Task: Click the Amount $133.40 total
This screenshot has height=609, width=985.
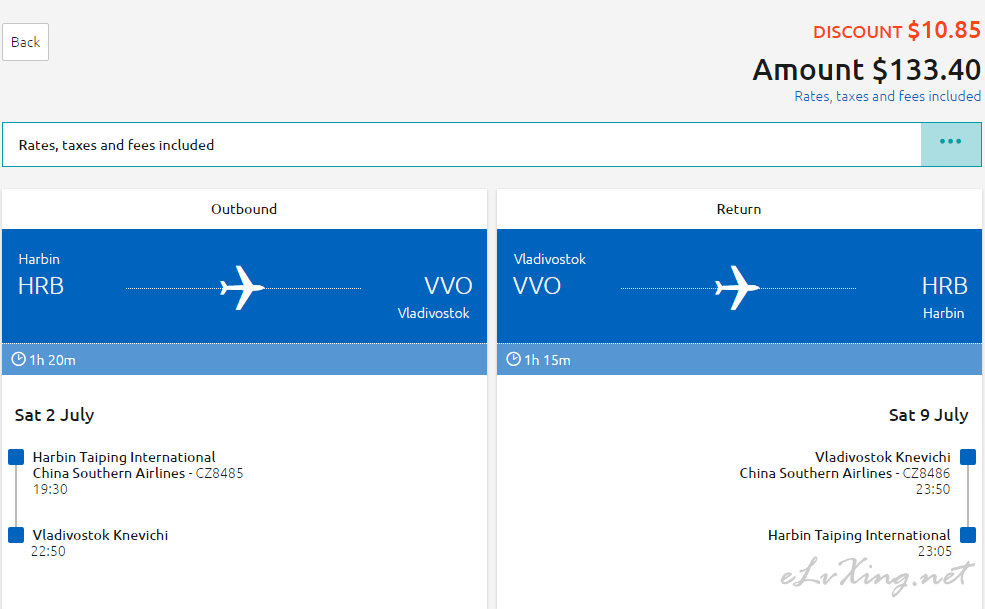Action: tap(866, 69)
